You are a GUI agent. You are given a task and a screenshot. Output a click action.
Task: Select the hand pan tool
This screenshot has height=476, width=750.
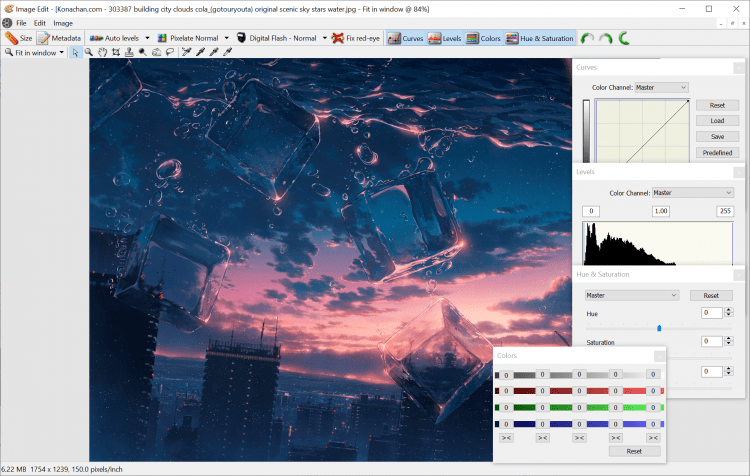point(102,52)
